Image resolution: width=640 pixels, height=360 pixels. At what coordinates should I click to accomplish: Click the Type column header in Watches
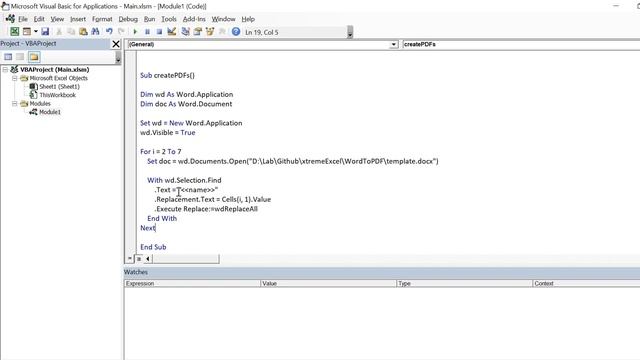pyautogui.click(x=464, y=283)
